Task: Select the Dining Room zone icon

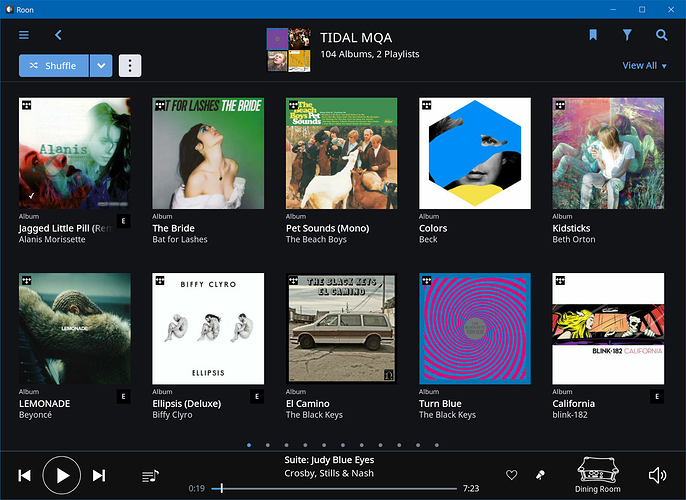Action: tap(598, 470)
